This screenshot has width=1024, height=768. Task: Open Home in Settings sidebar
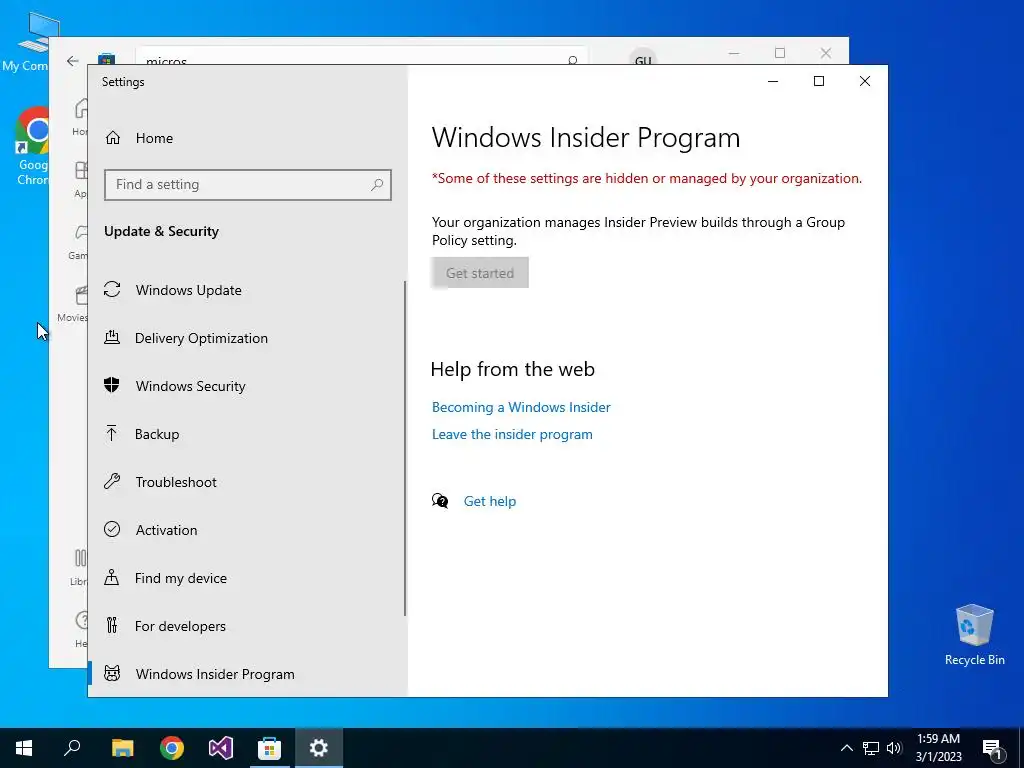point(248,138)
